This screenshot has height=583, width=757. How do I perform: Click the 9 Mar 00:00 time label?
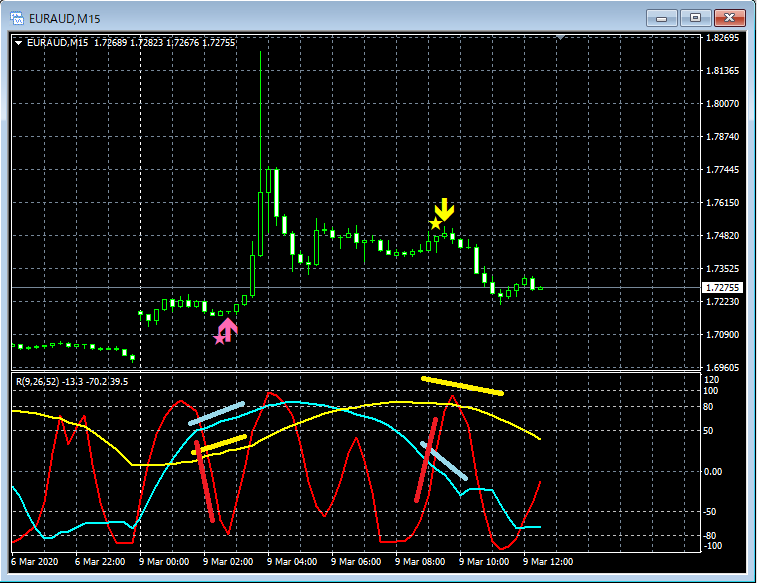point(164,562)
